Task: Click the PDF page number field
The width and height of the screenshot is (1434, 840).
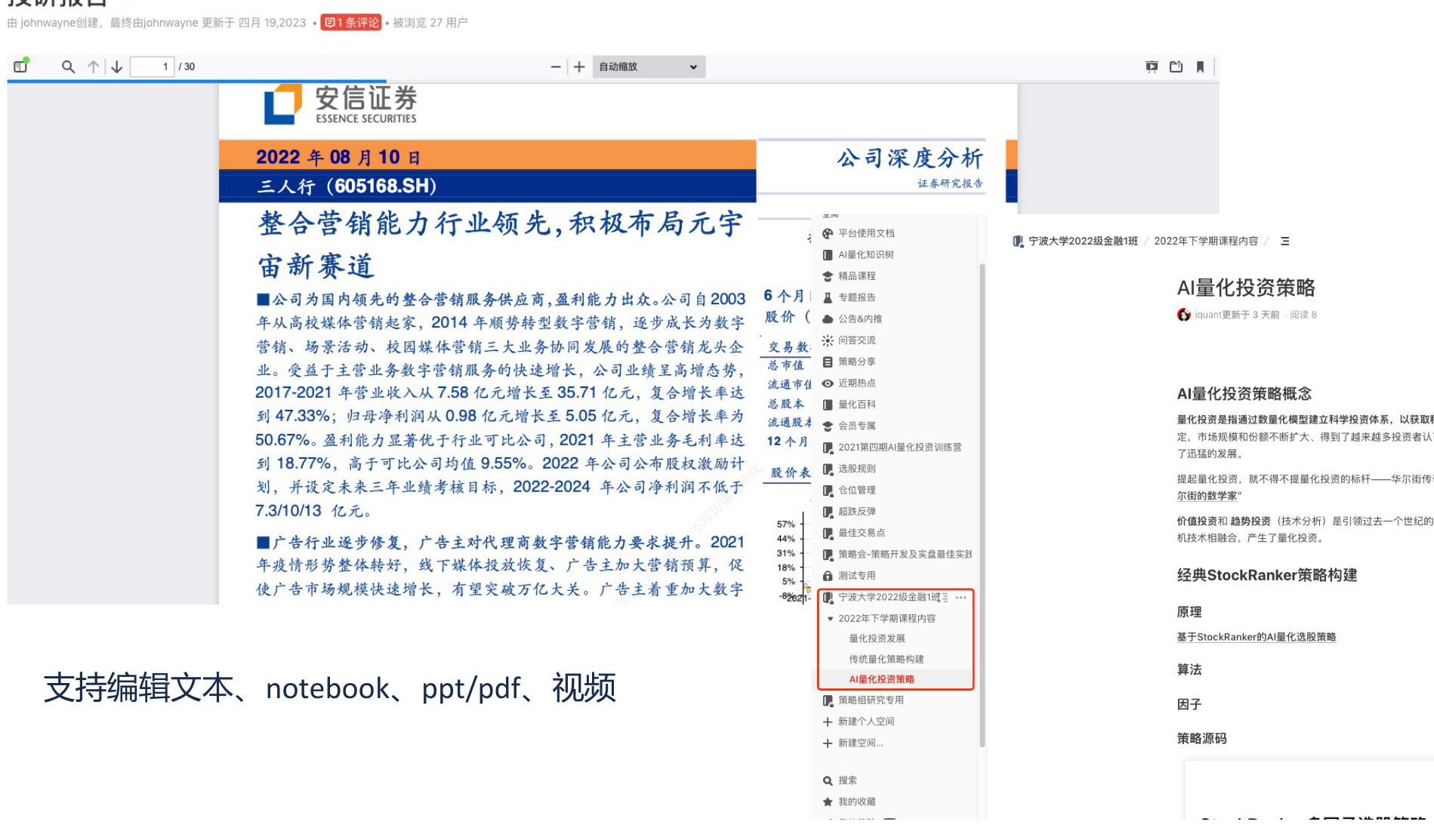Action: coord(152,66)
